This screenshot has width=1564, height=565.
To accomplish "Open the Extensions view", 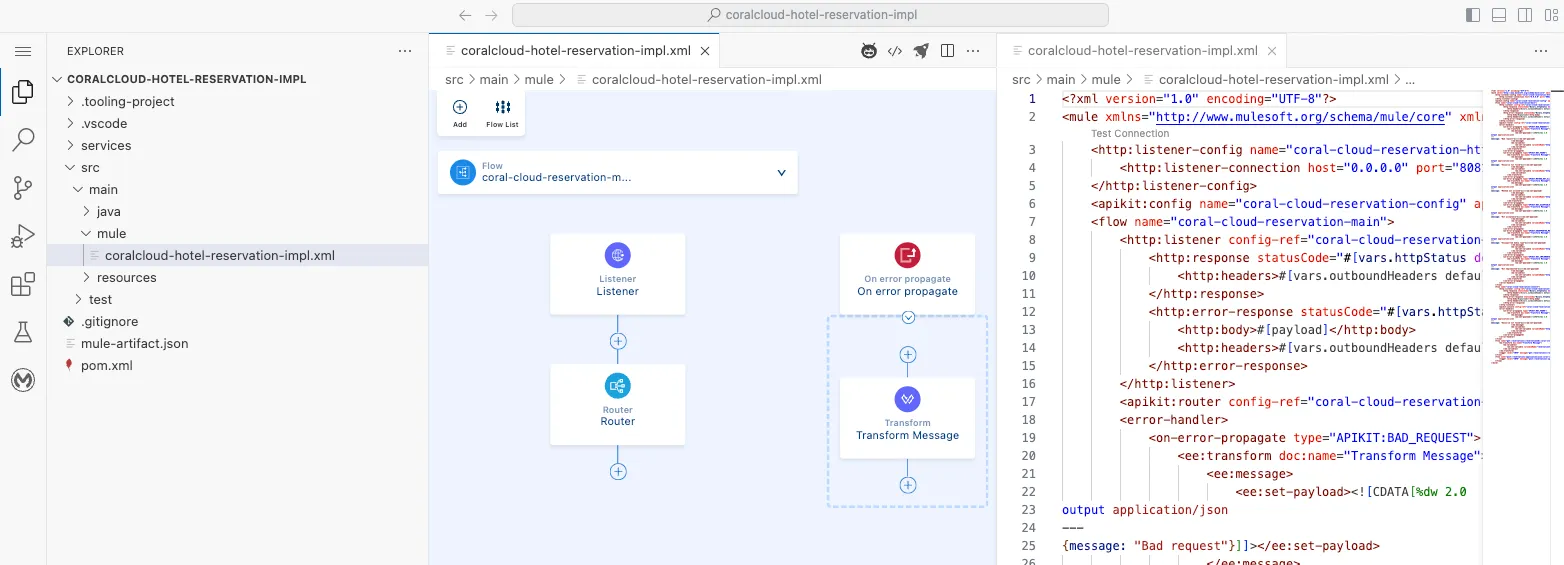I will pos(23,285).
